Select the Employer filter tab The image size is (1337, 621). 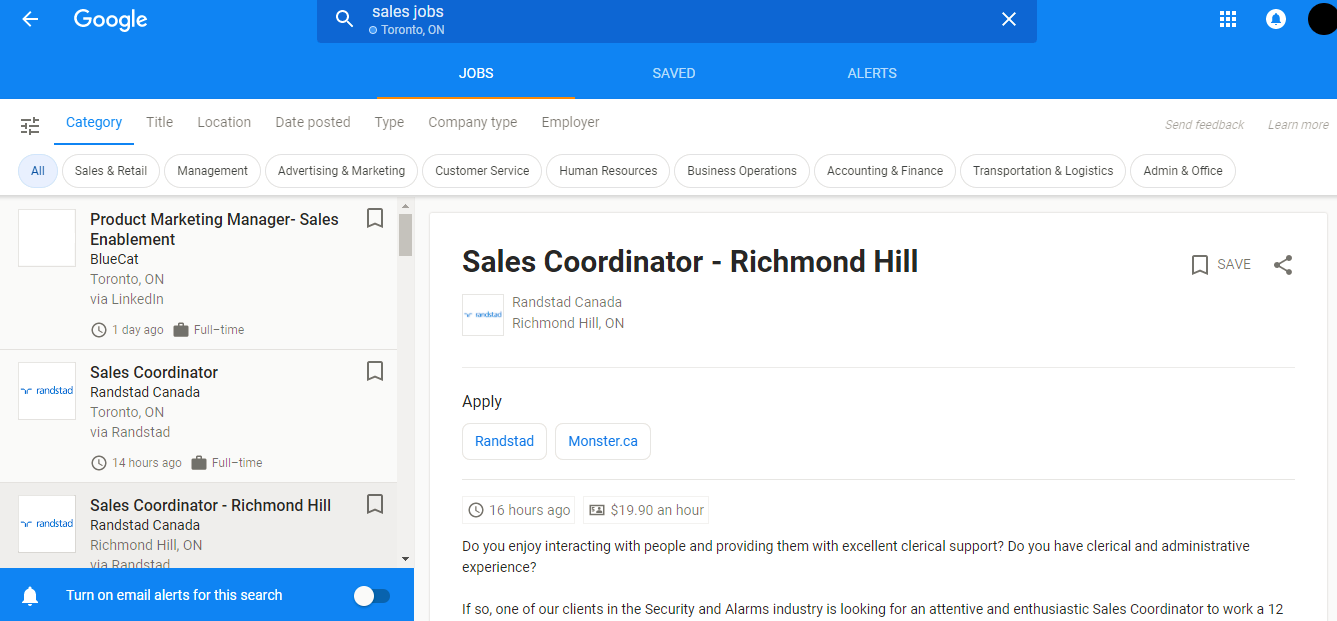pos(570,122)
